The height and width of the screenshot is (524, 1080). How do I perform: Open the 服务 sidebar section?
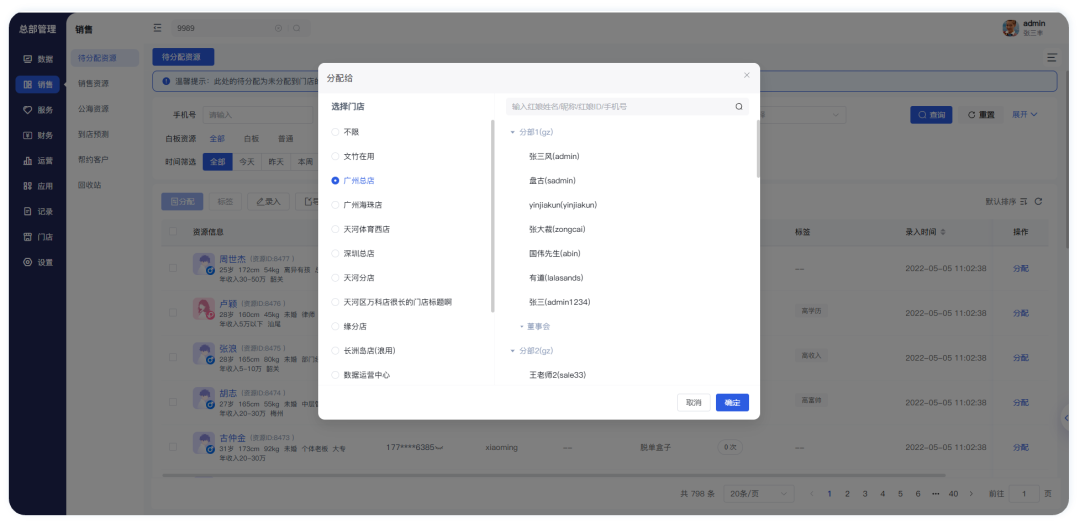tap(38, 109)
